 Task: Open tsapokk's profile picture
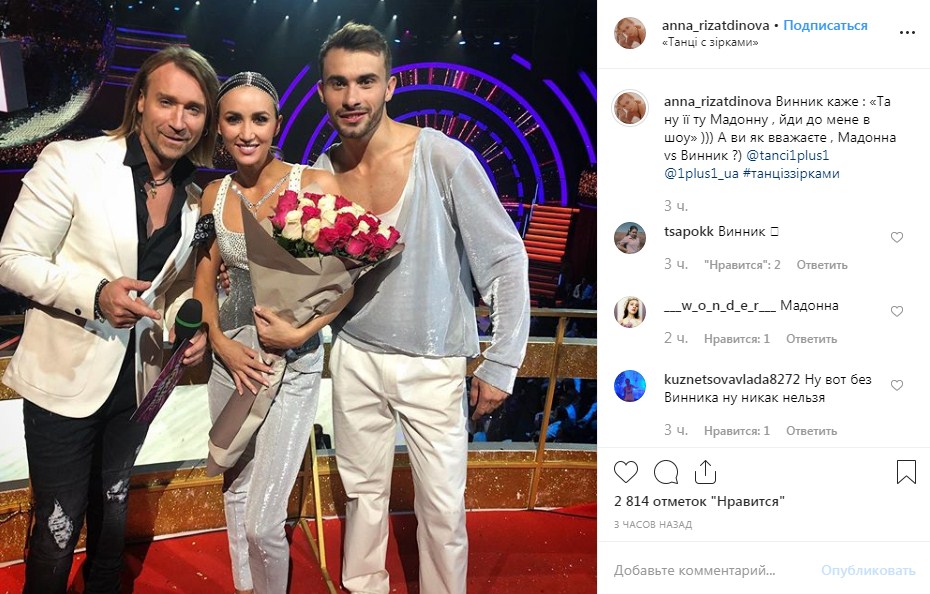tap(630, 237)
